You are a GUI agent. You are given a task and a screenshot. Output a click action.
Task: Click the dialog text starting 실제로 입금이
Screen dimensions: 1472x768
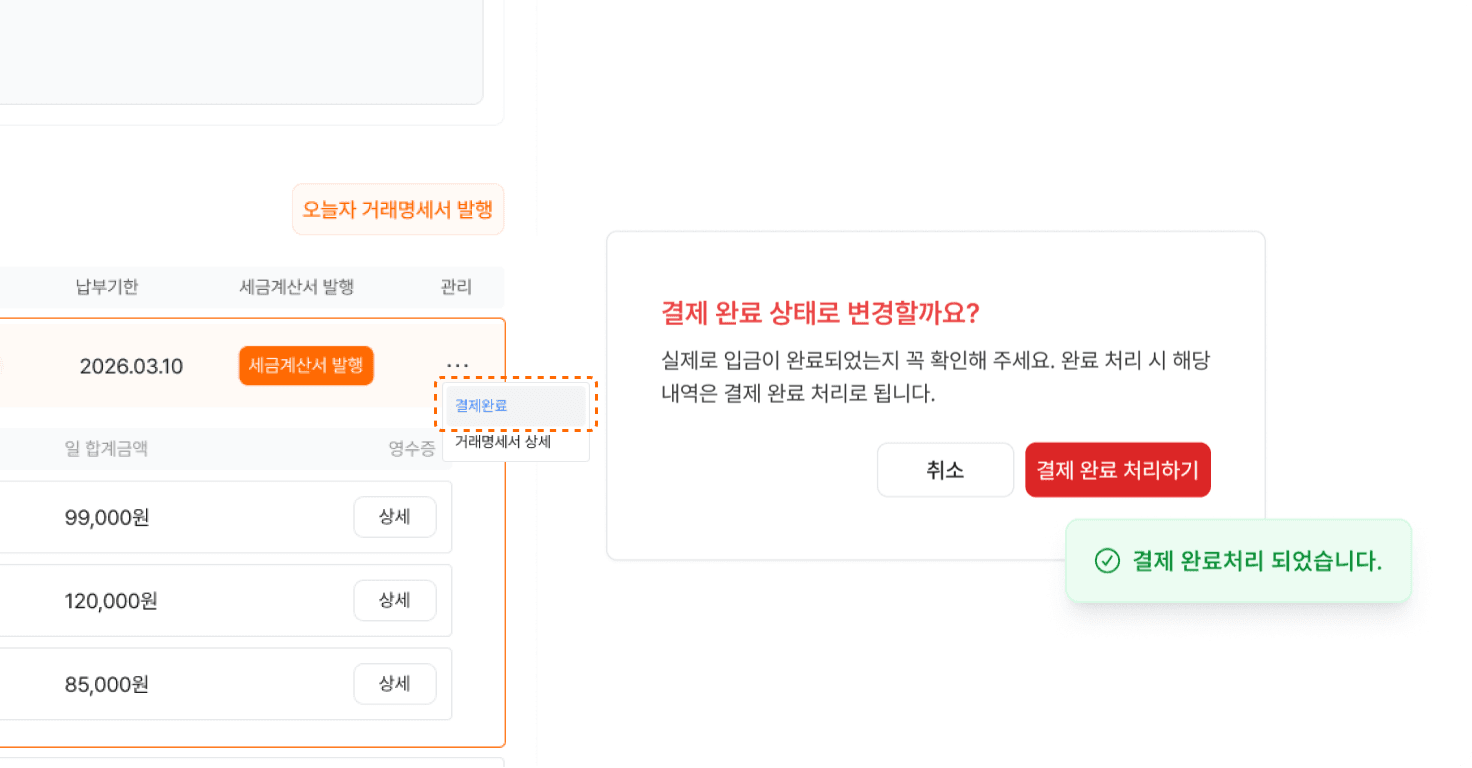(x=936, y=376)
